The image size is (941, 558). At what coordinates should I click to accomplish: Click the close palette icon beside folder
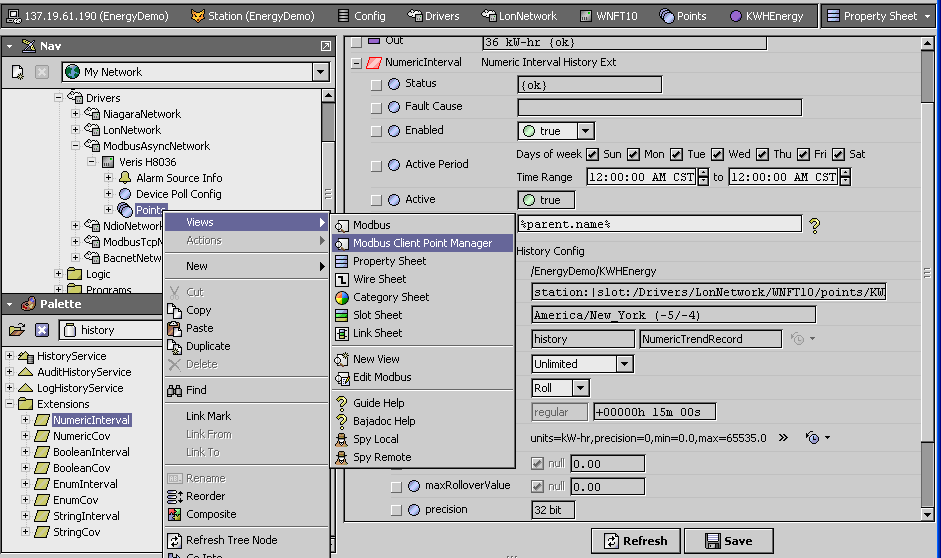(x=42, y=330)
